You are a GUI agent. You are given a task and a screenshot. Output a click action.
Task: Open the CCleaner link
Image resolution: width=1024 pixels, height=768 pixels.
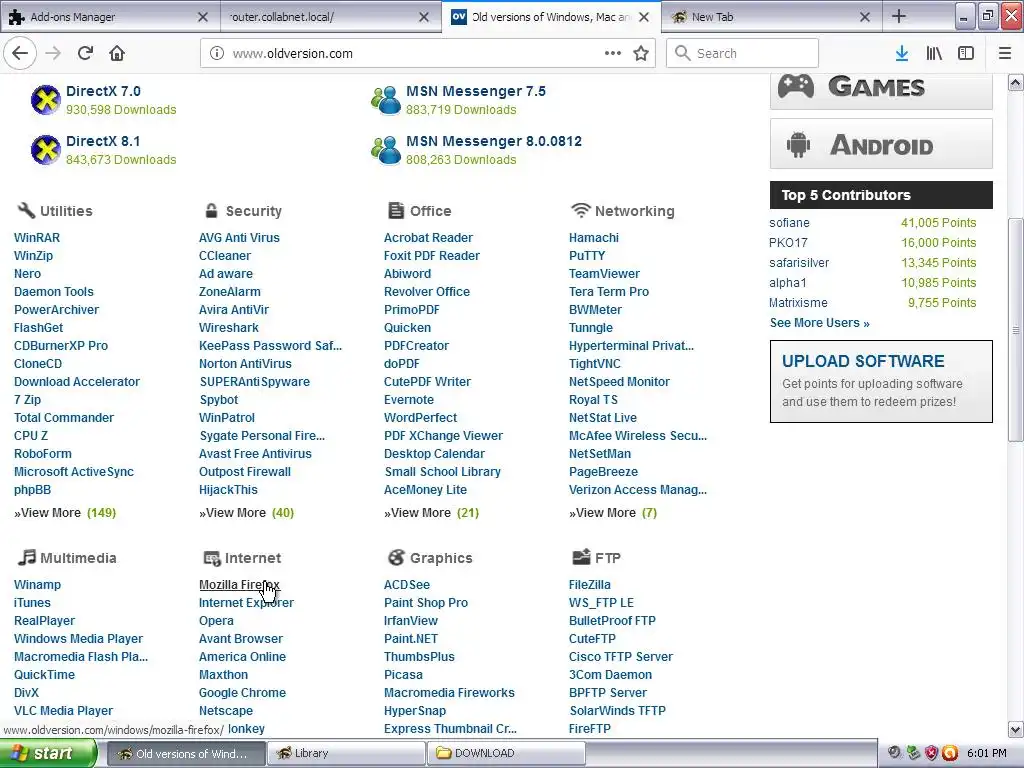[225, 256]
